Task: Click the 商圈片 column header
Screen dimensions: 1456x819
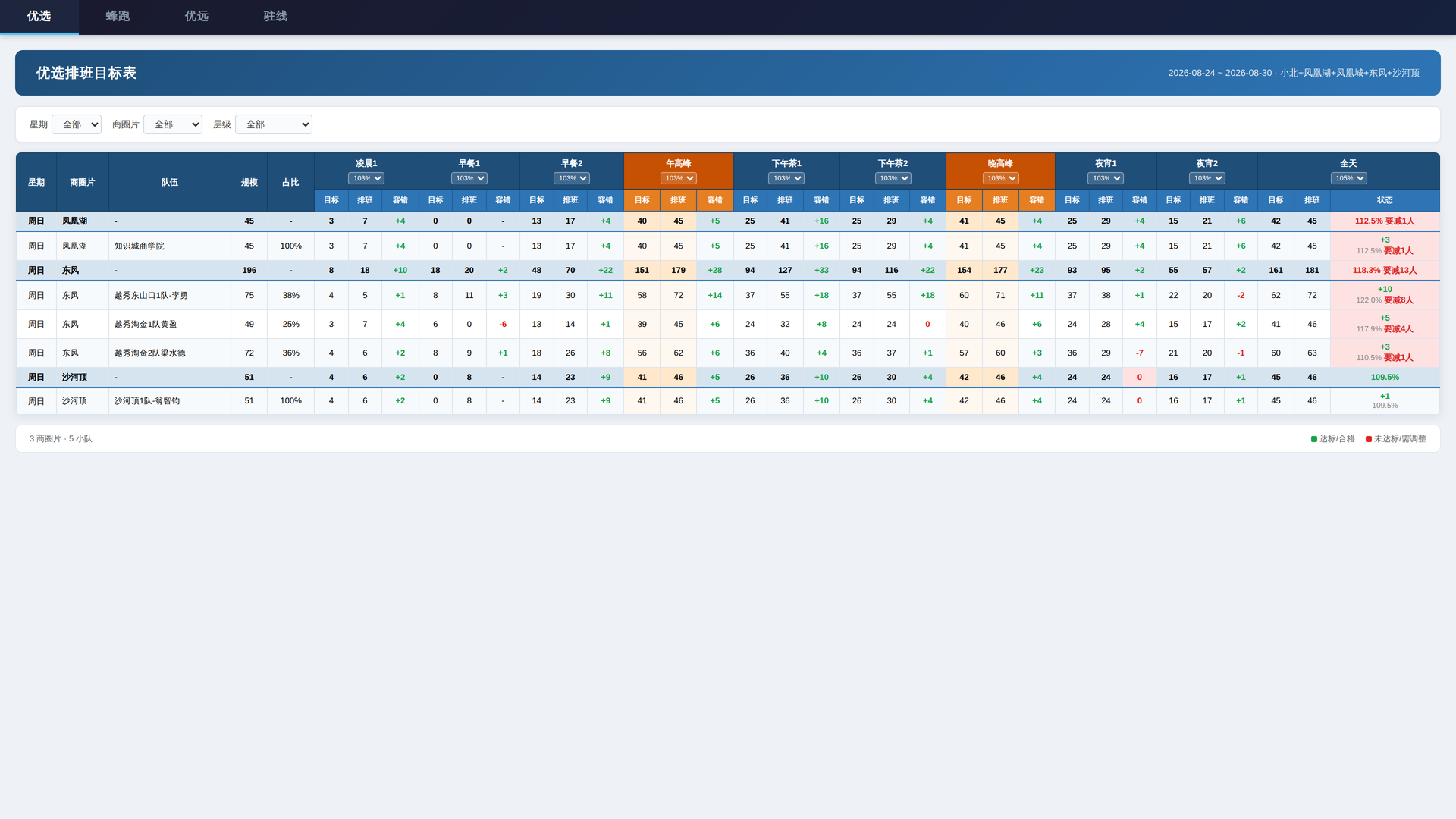Action: click(x=83, y=182)
